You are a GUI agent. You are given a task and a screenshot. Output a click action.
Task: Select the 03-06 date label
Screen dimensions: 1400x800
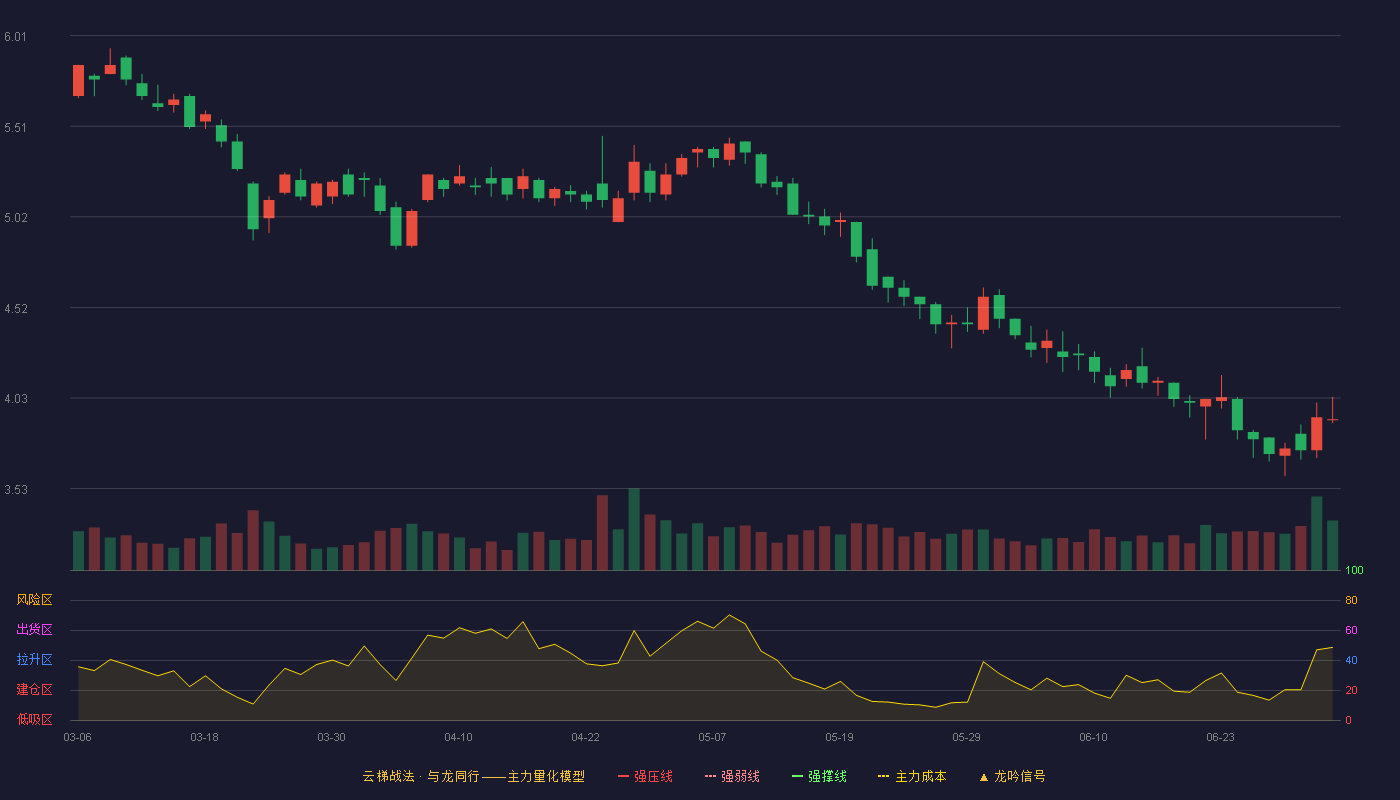pyautogui.click(x=78, y=737)
